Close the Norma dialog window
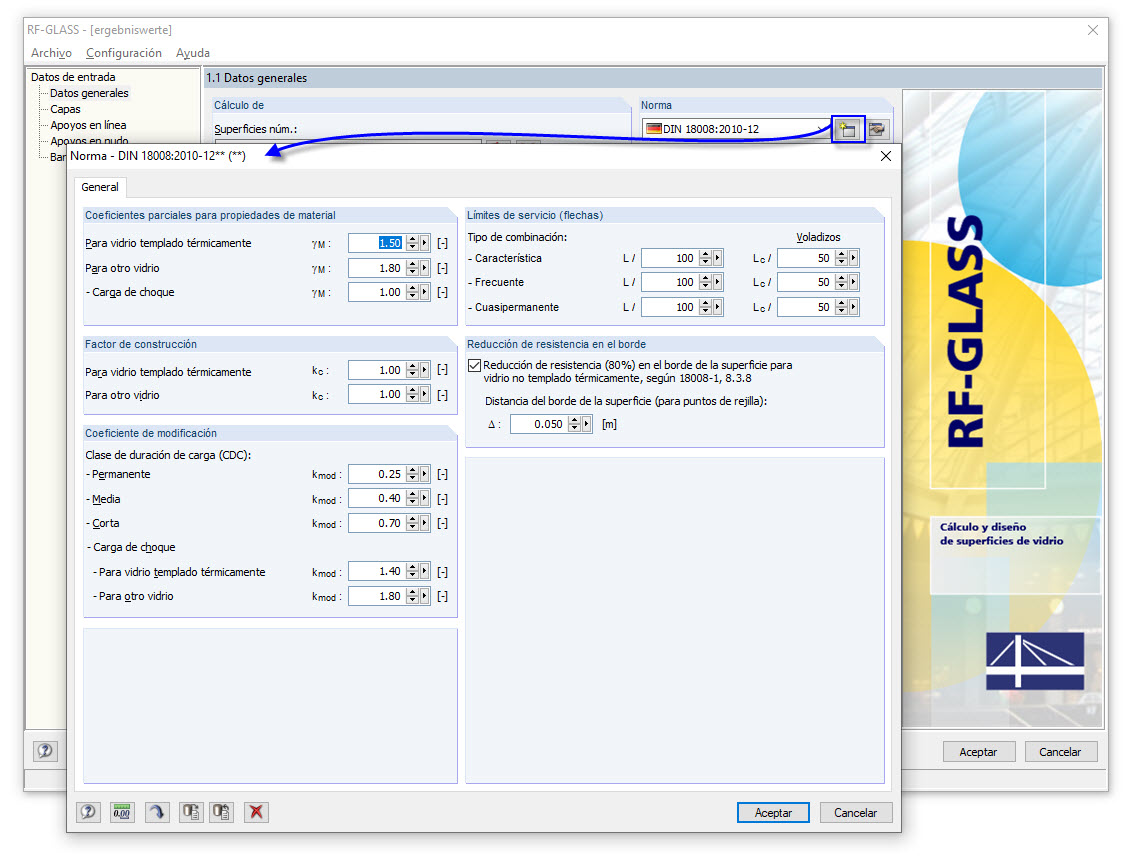The height and width of the screenshot is (864, 1127). (886, 156)
